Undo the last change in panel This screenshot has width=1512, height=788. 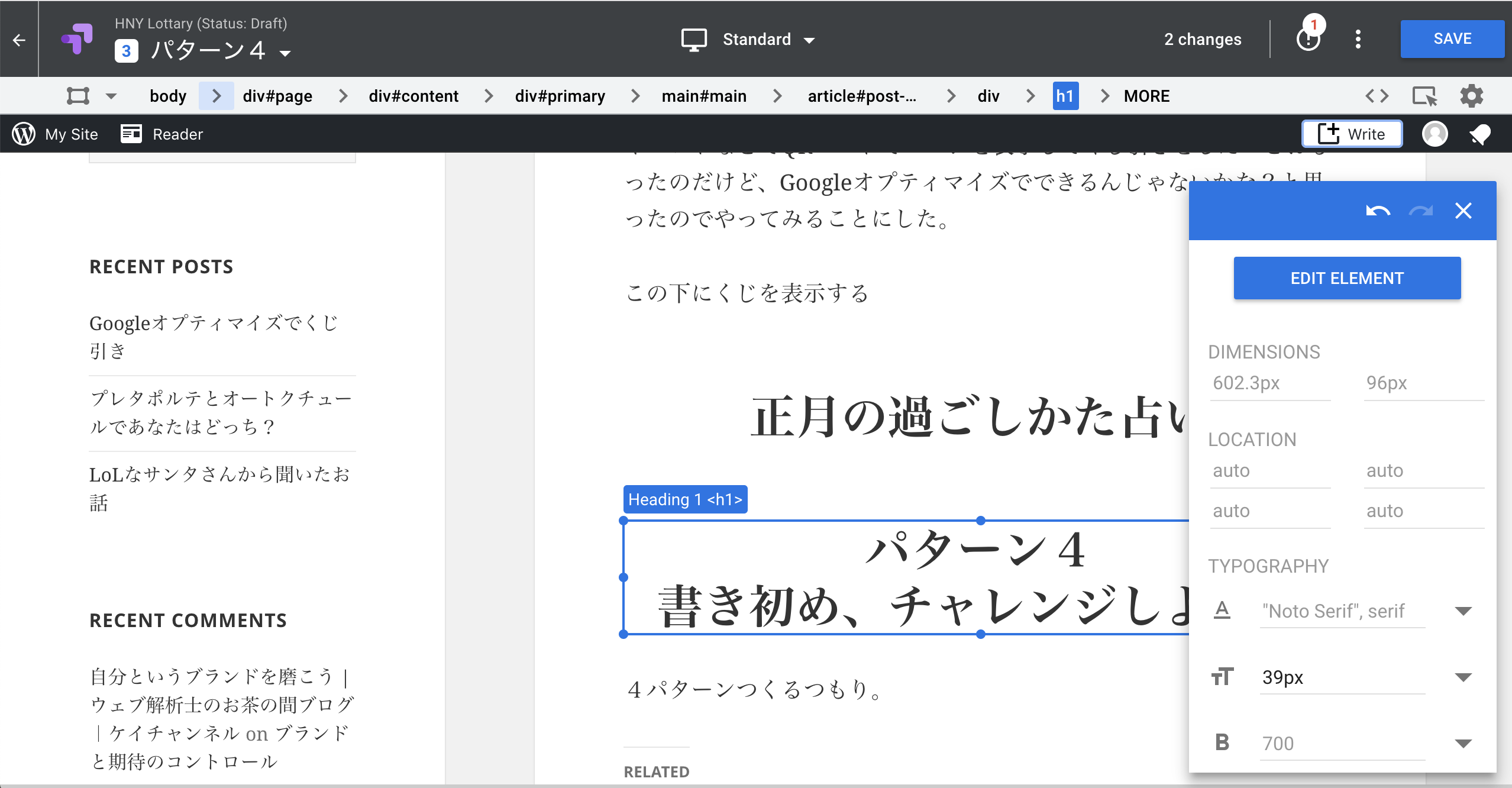coord(1378,211)
